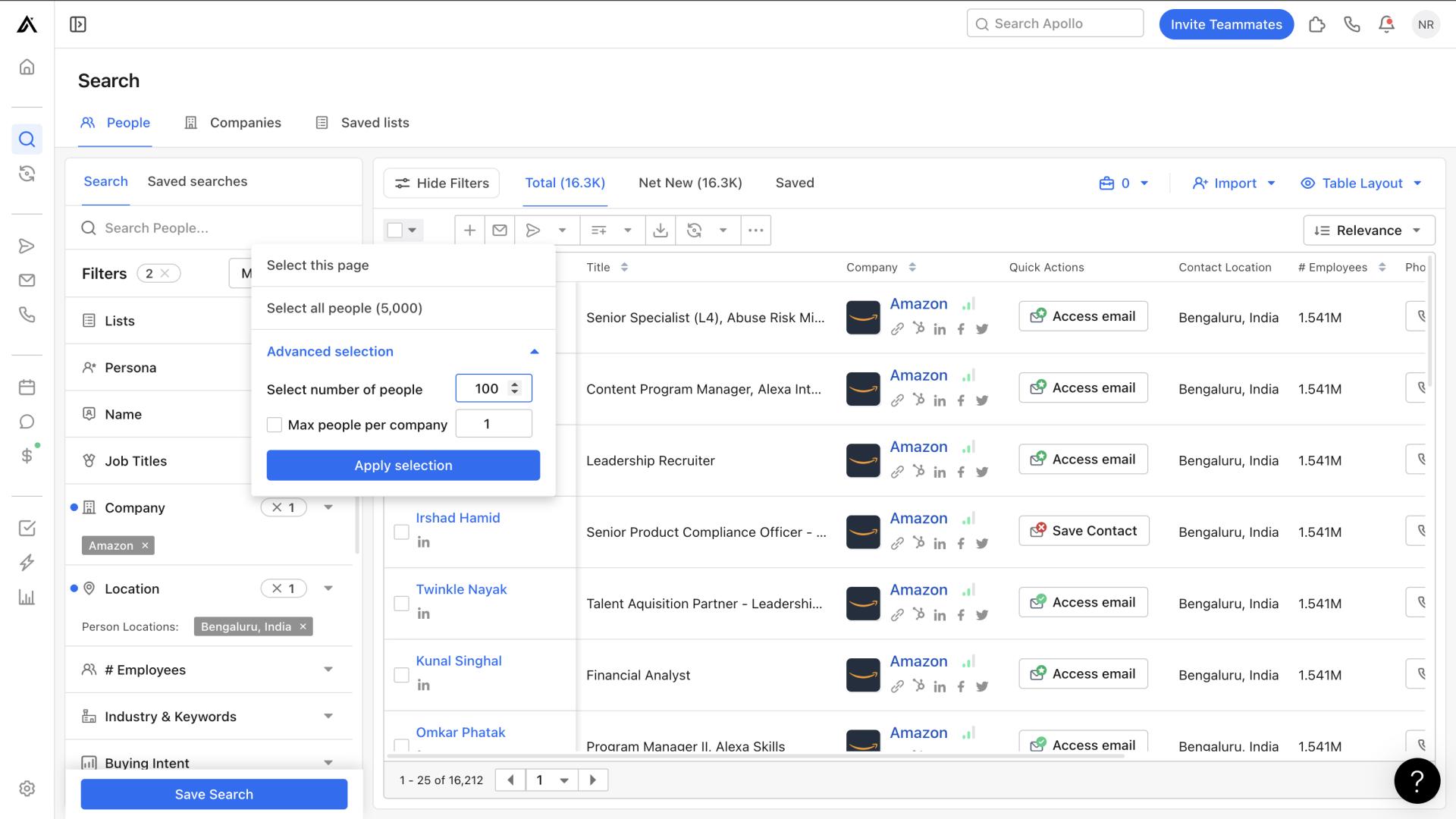1456x819 pixels.
Task: Open select-all dropdown arrow beside checkbox
Action: (413, 230)
